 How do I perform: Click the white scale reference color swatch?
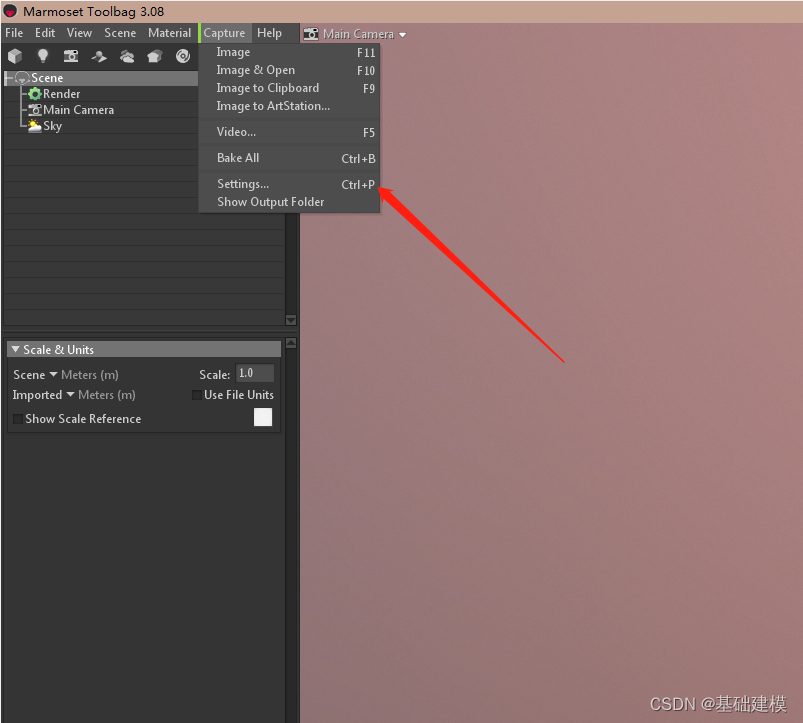tap(263, 417)
